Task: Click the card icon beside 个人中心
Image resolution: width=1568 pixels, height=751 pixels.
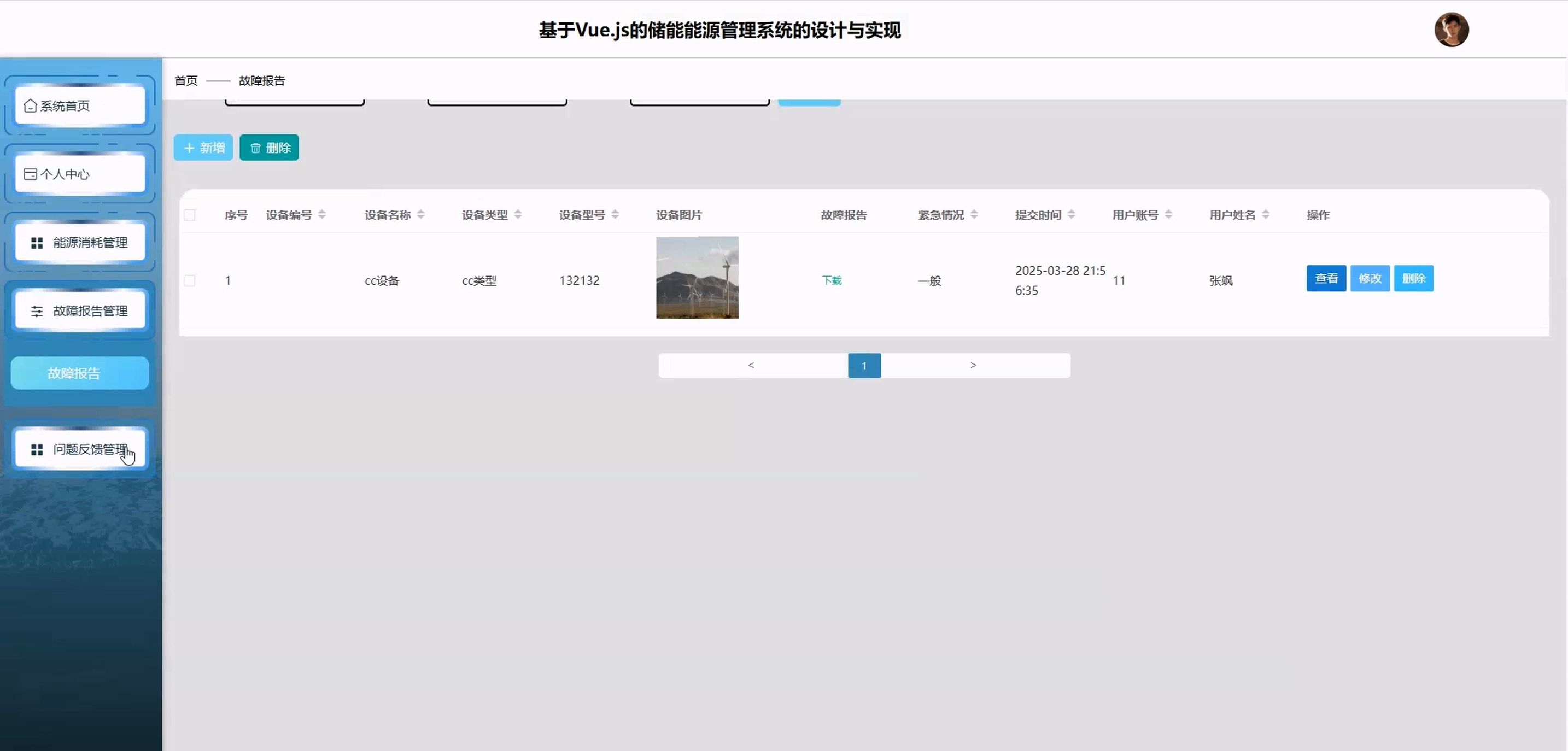Action: click(x=30, y=175)
